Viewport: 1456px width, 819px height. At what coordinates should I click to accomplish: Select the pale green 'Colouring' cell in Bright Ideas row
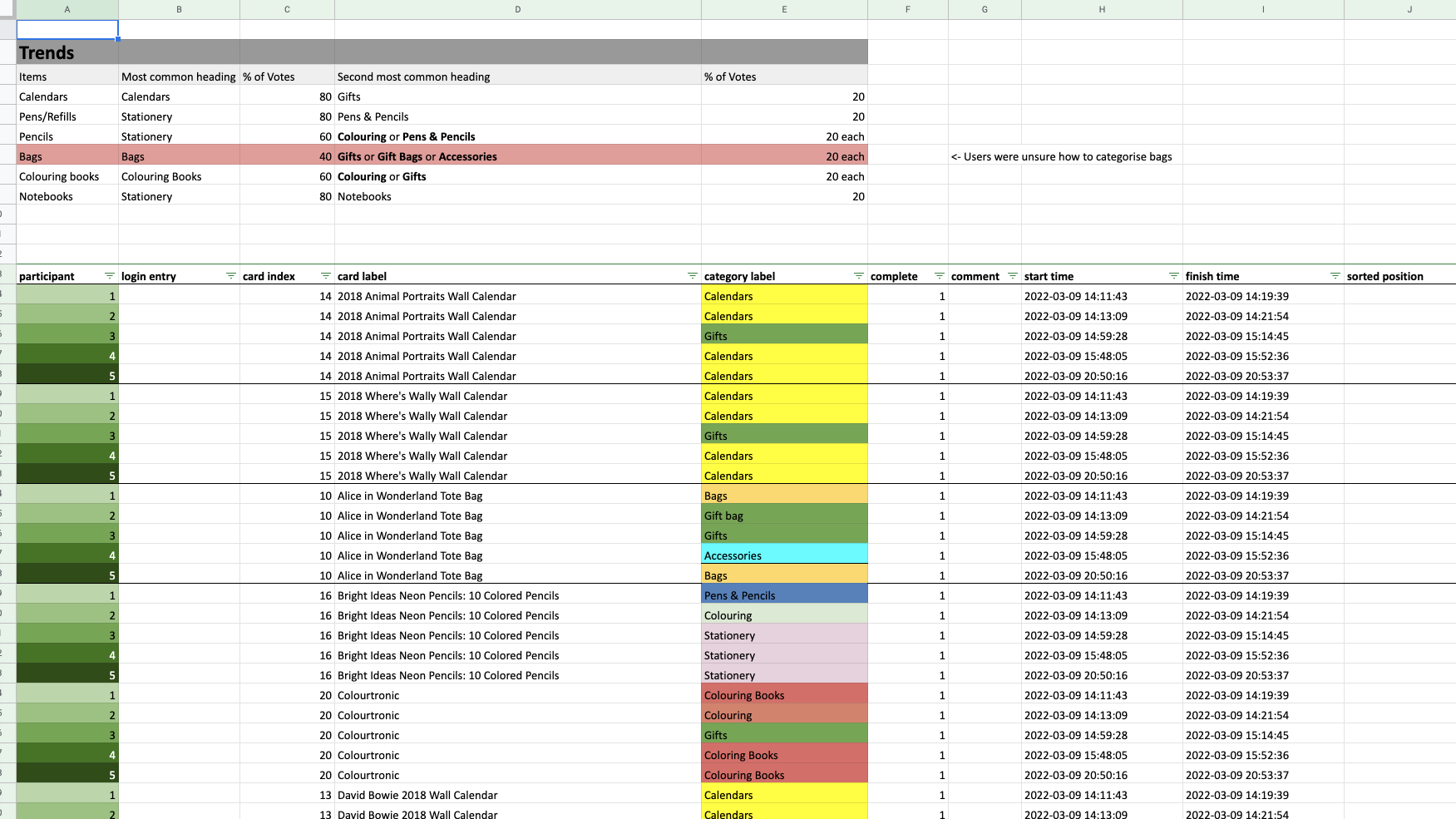(x=784, y=615)
